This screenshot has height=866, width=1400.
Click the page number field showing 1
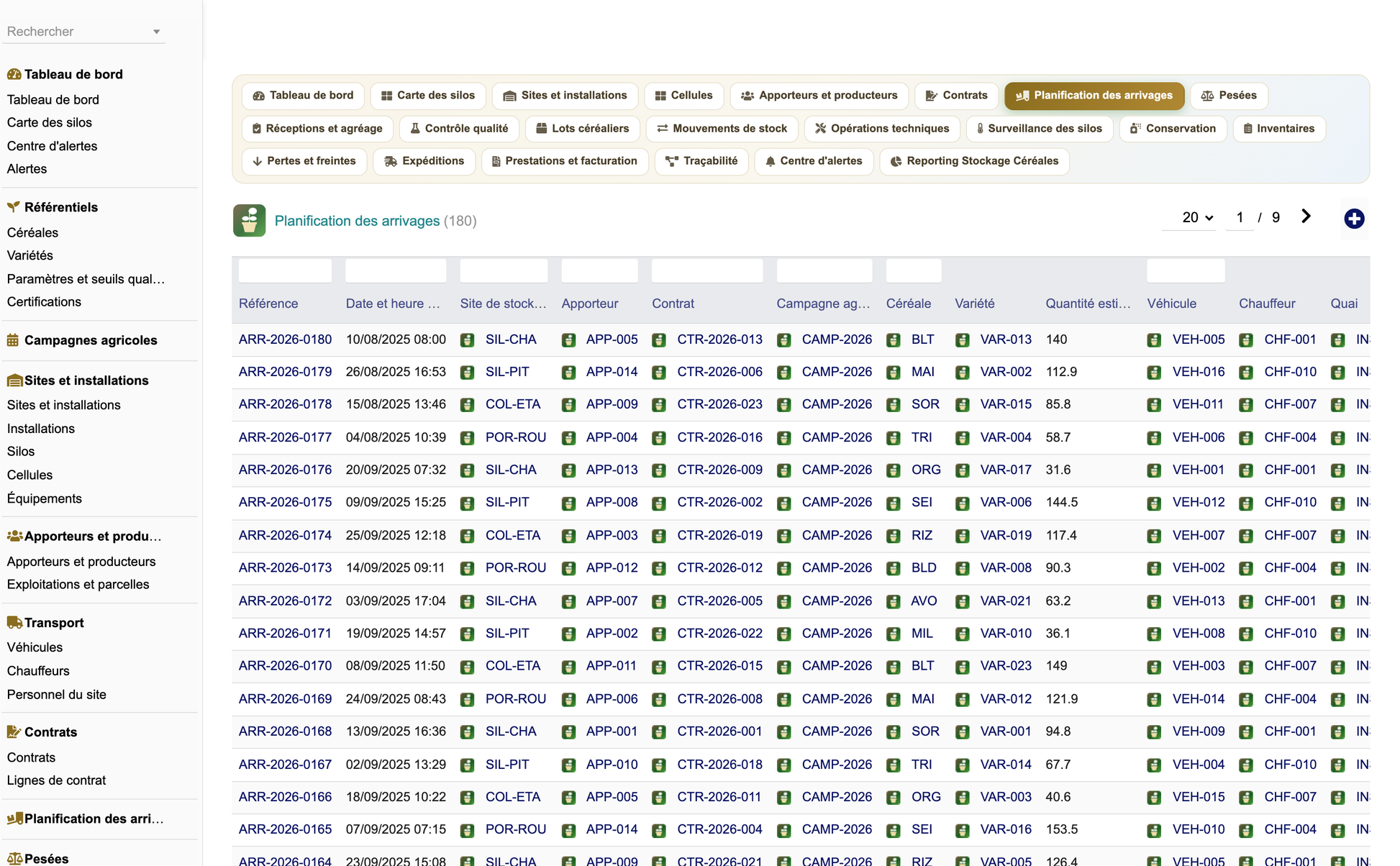click(x=1240, y=217)
